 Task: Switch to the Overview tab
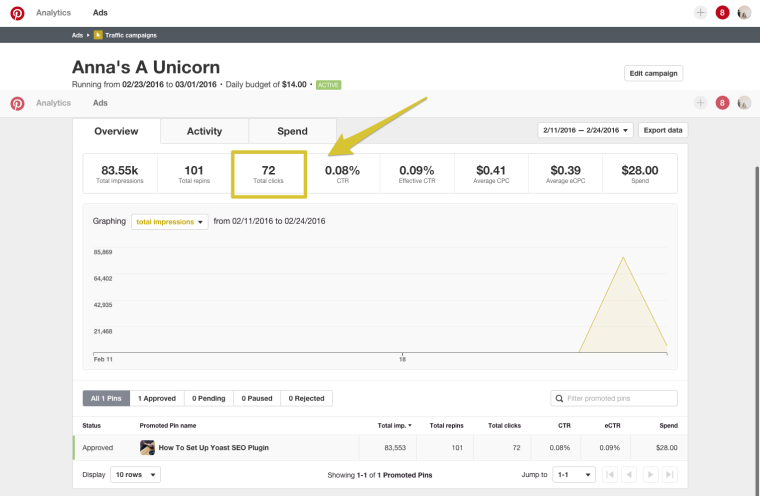[x=116, y=131]
